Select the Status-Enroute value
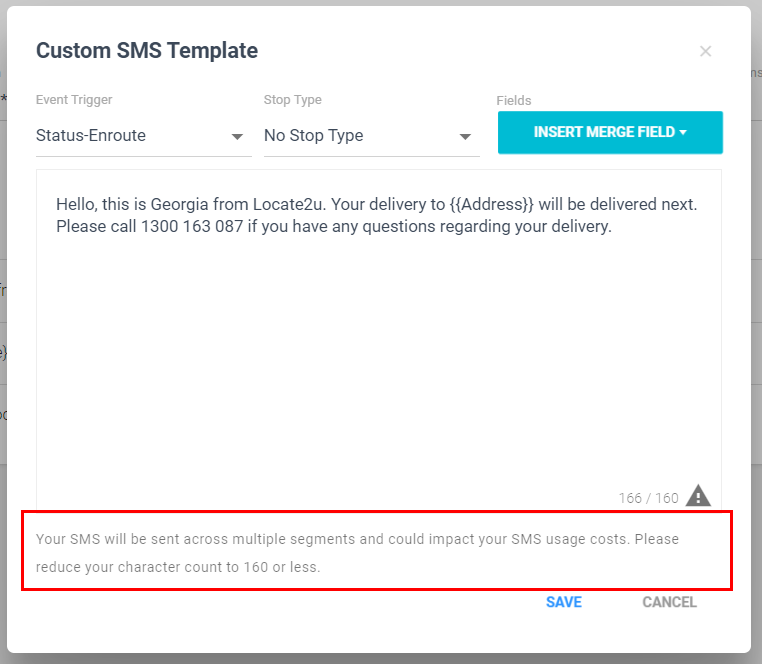 [x=91, y=135]
